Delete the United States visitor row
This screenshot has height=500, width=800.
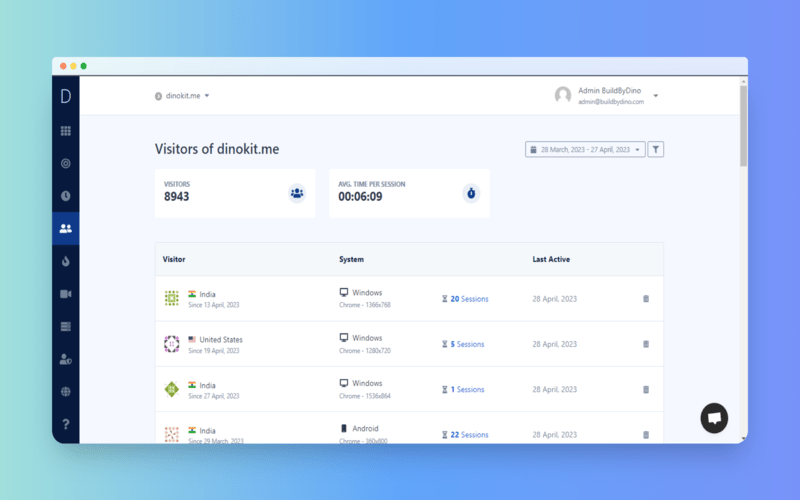(x=646, y=344)
